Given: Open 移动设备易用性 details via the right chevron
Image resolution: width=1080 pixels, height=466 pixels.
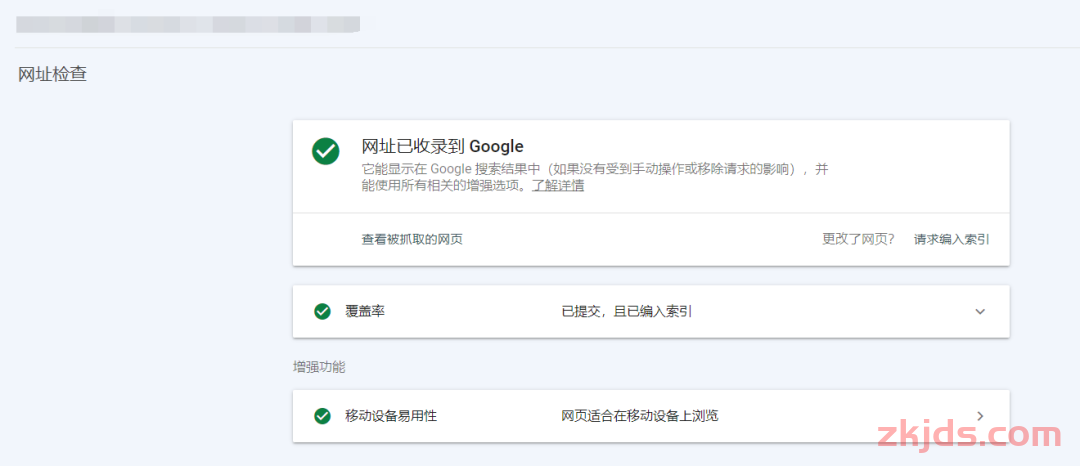Looking at the screenshot, I should pyautogui.click(x=980, y=416).
